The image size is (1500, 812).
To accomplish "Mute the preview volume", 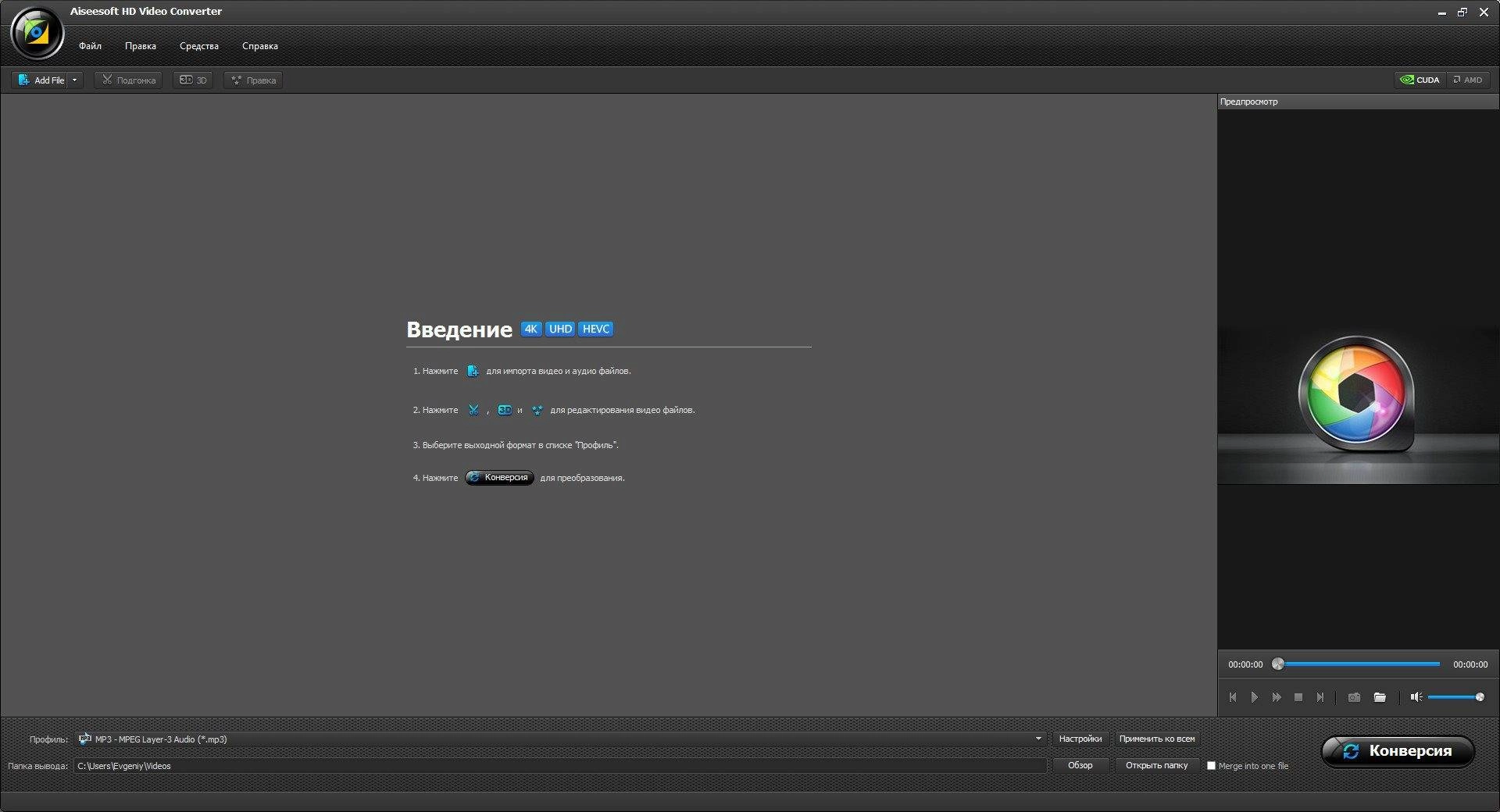I will pos(1416,697).
